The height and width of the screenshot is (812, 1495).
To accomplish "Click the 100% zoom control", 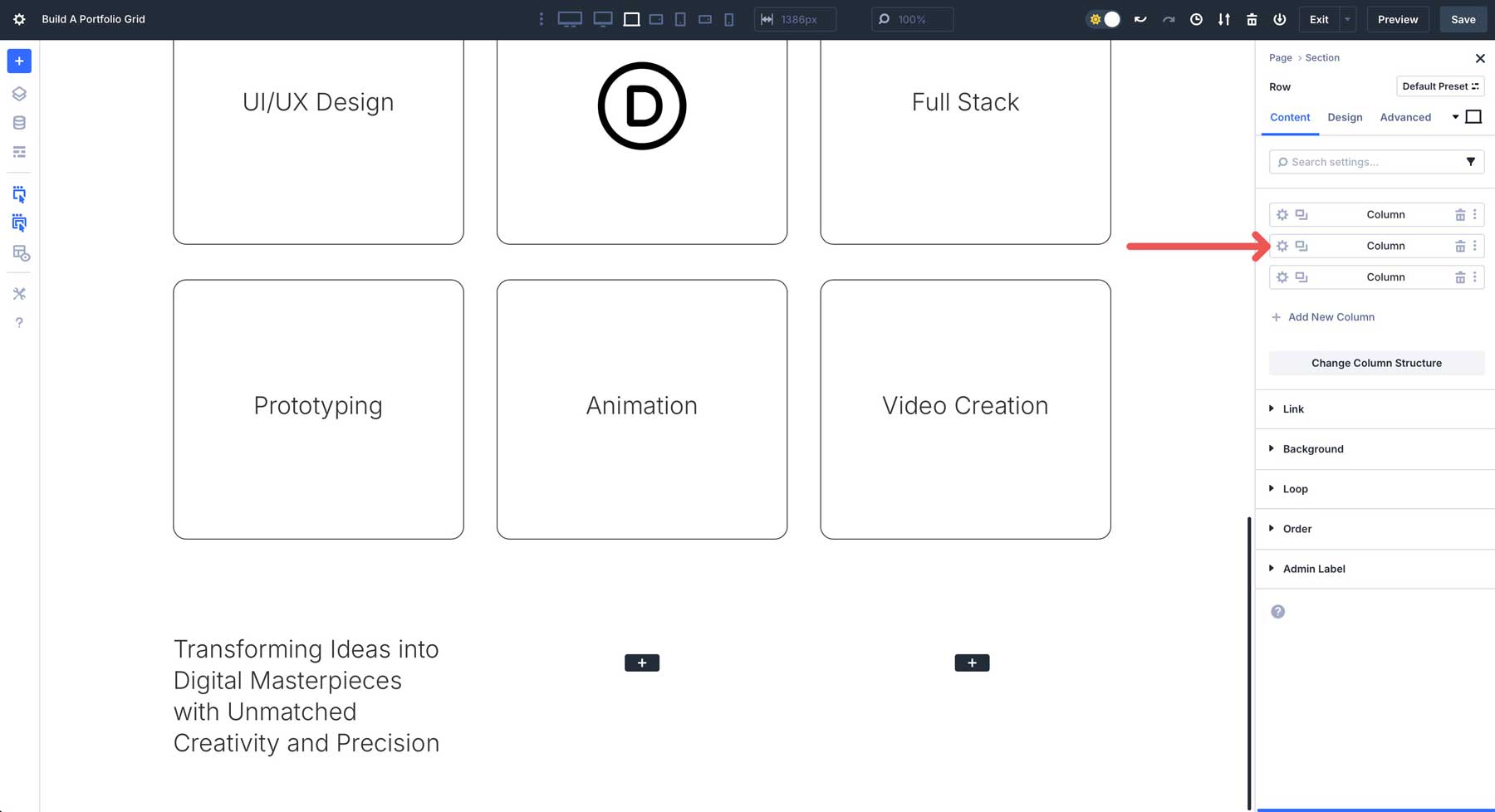I will click(x=912, y=18).
